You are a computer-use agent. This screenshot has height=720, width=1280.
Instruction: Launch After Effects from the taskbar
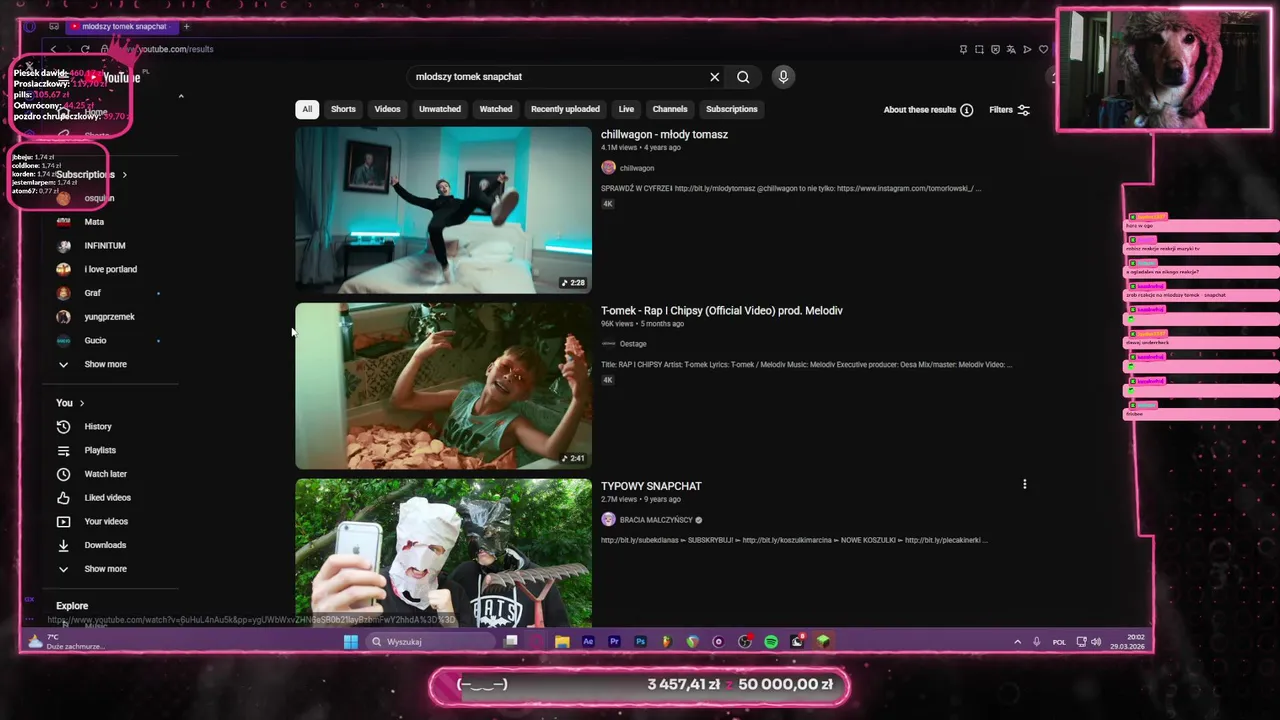[588, 642]
